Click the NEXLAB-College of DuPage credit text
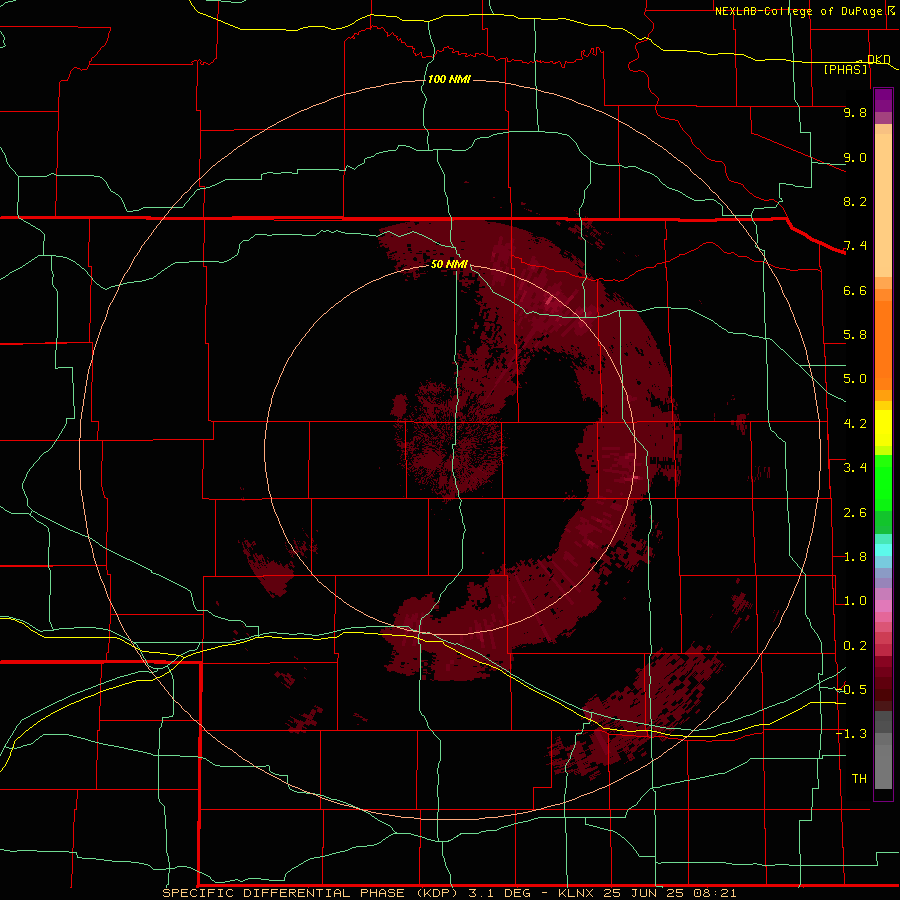 click(800, 11)
